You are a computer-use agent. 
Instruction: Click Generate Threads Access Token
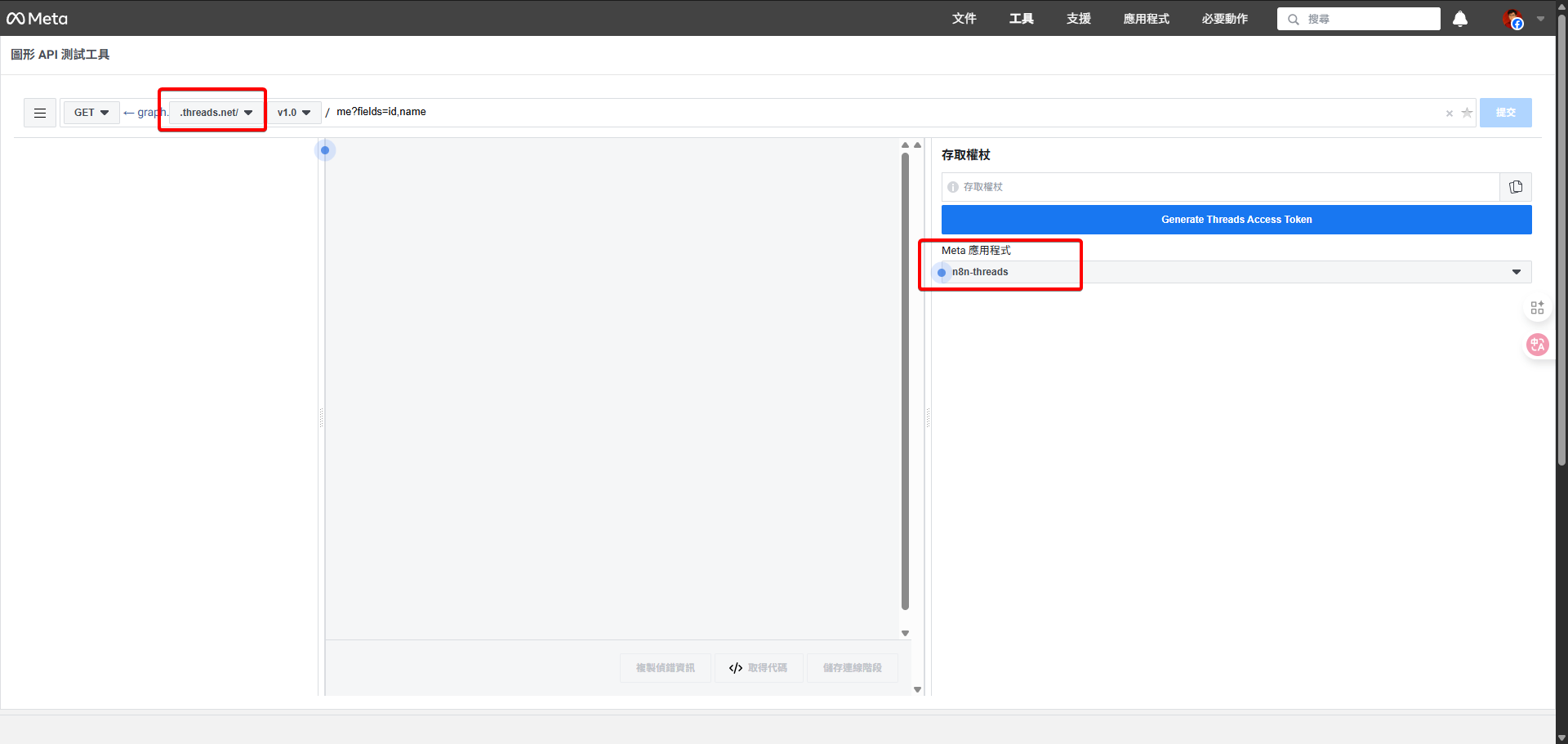click(1236, 219)
